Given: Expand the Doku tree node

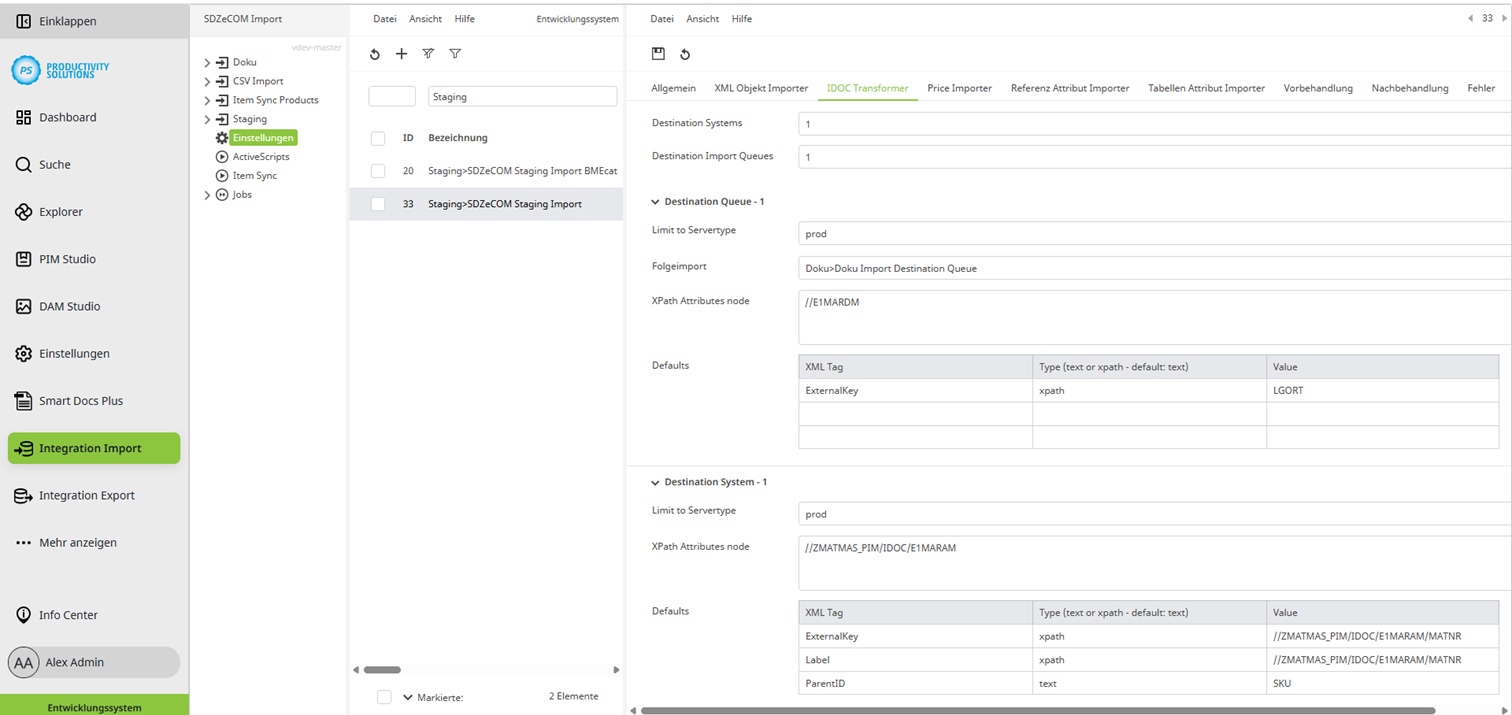Looking at the screenshot, I should (208, 61).
